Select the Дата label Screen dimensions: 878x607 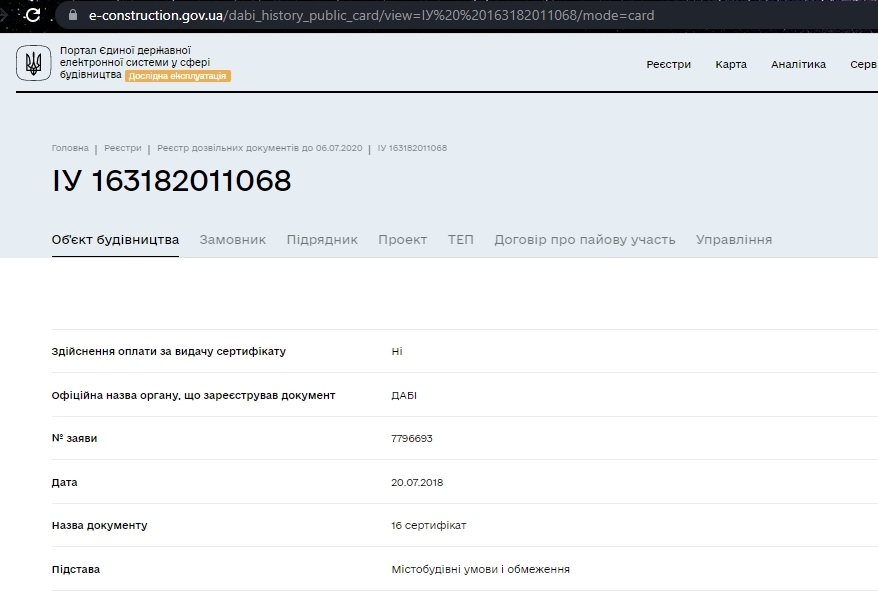64,483
